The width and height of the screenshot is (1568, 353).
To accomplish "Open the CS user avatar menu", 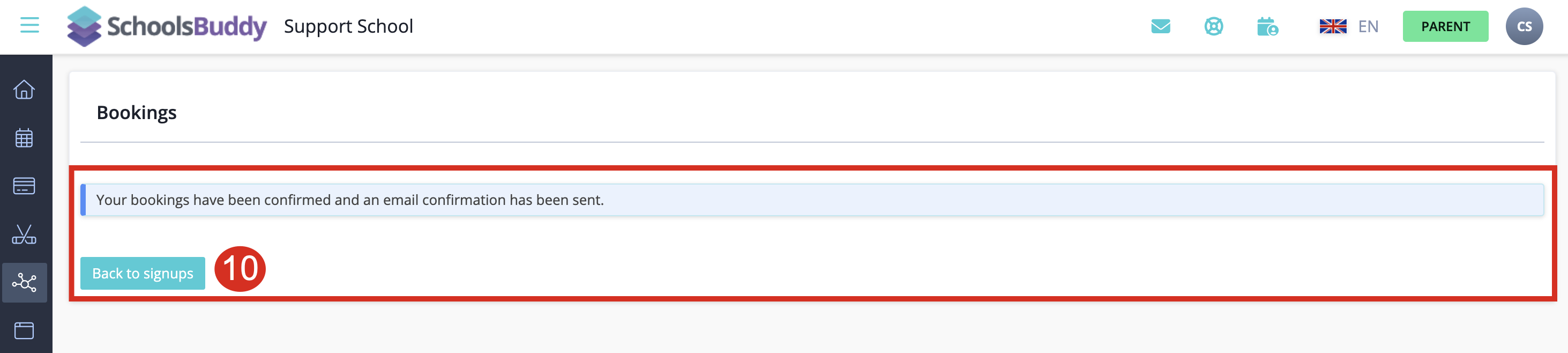I will tap(1524, 27).
